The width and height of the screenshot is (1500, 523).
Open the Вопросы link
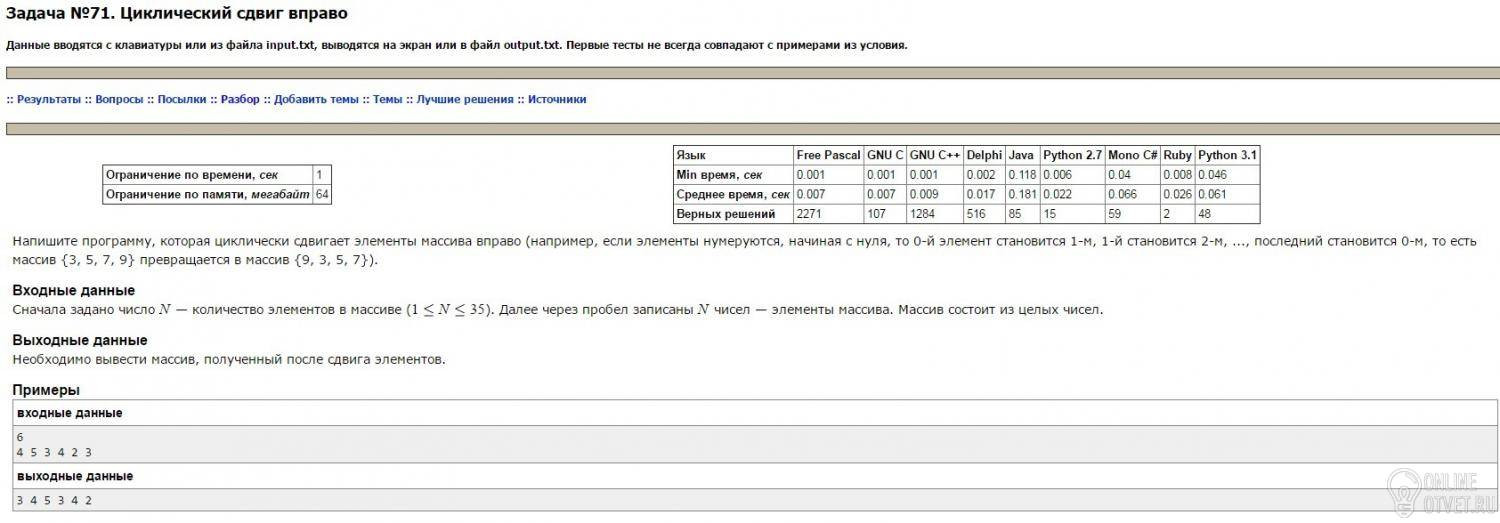[x=119, y=100]
